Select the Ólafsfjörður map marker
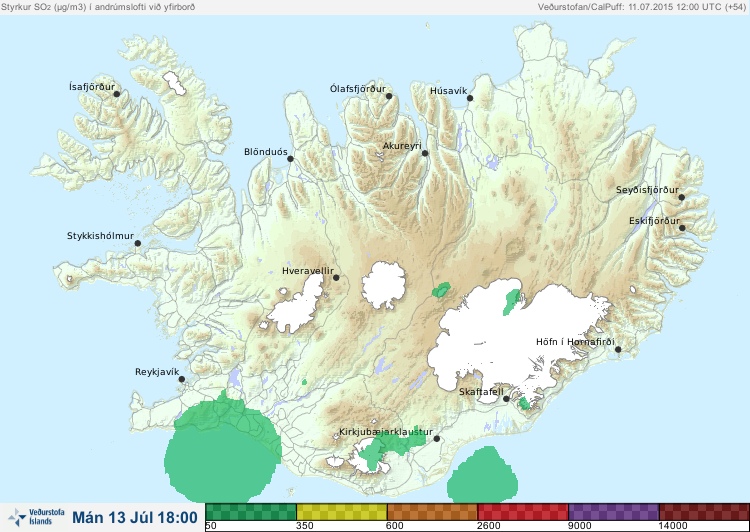Screen dimensions: 750x532 tap(389, 96)
